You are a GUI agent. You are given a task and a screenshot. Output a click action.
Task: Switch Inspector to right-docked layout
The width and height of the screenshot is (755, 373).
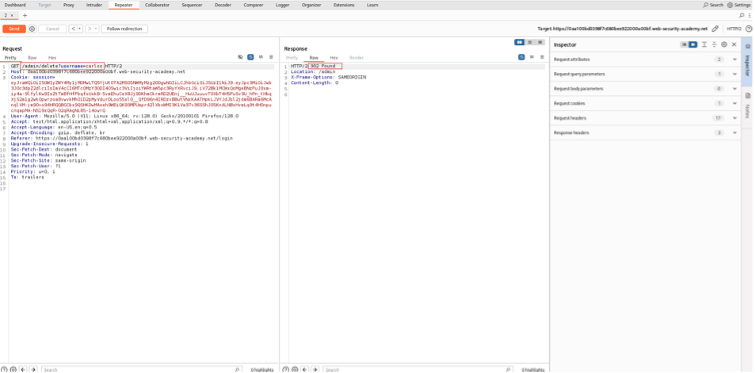click(x=692, y=45)
